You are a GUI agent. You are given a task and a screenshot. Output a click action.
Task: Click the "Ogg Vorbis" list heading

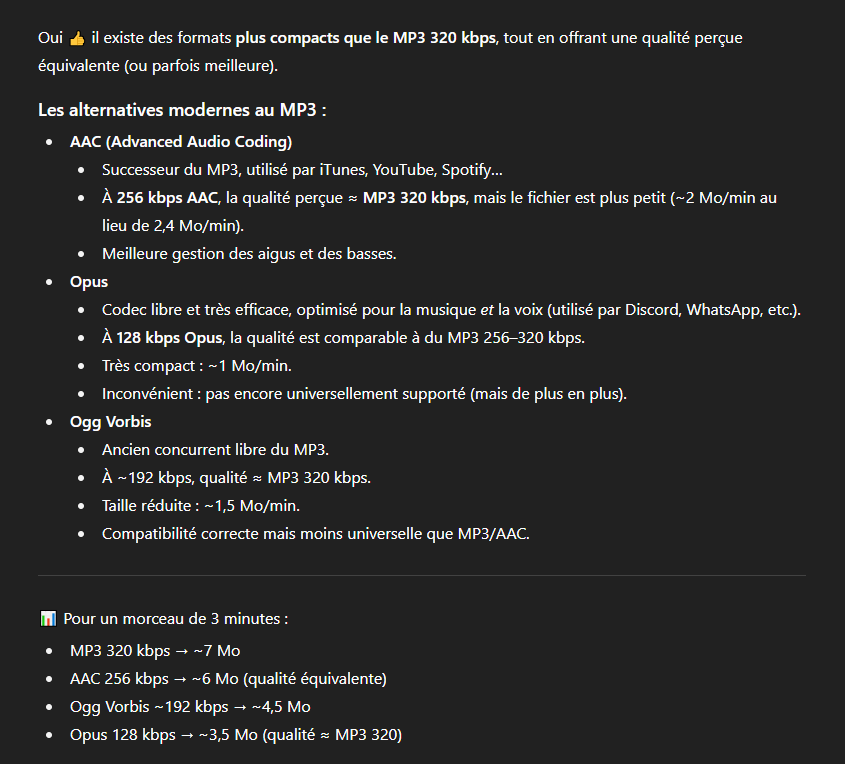[111, 421]
